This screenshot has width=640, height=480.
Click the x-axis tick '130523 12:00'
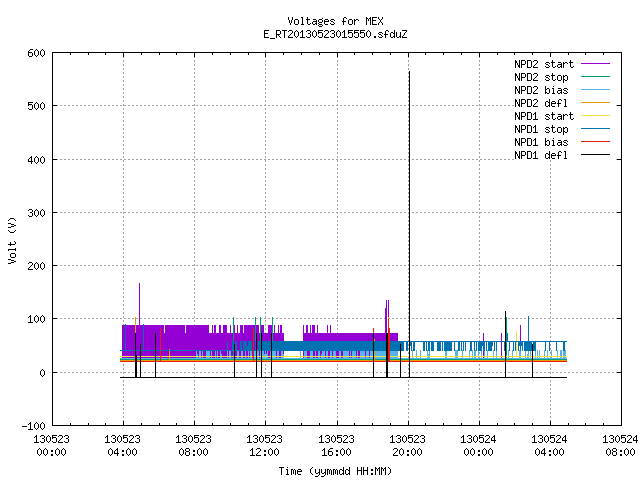click(x=264, y=446)
